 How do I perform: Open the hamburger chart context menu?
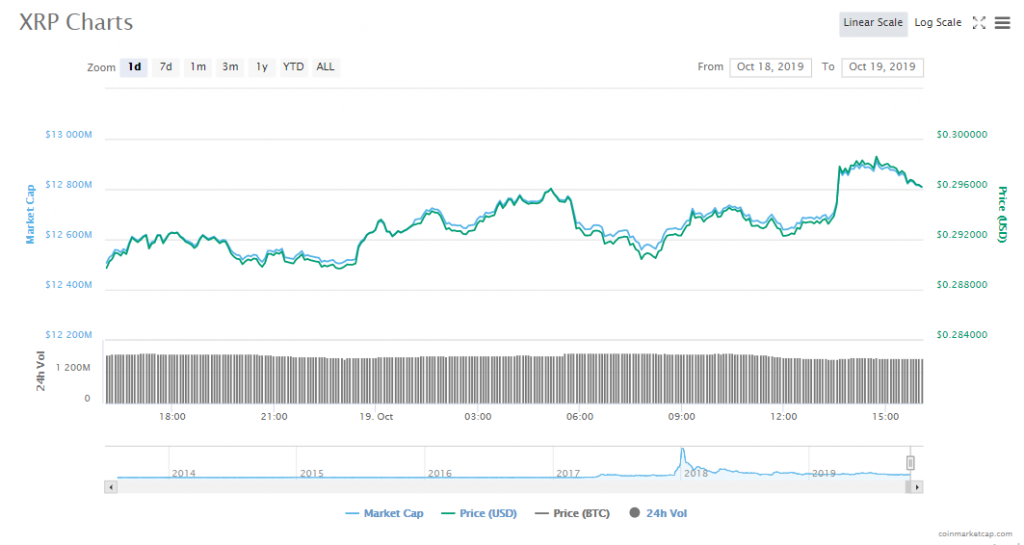point(1002,23)
